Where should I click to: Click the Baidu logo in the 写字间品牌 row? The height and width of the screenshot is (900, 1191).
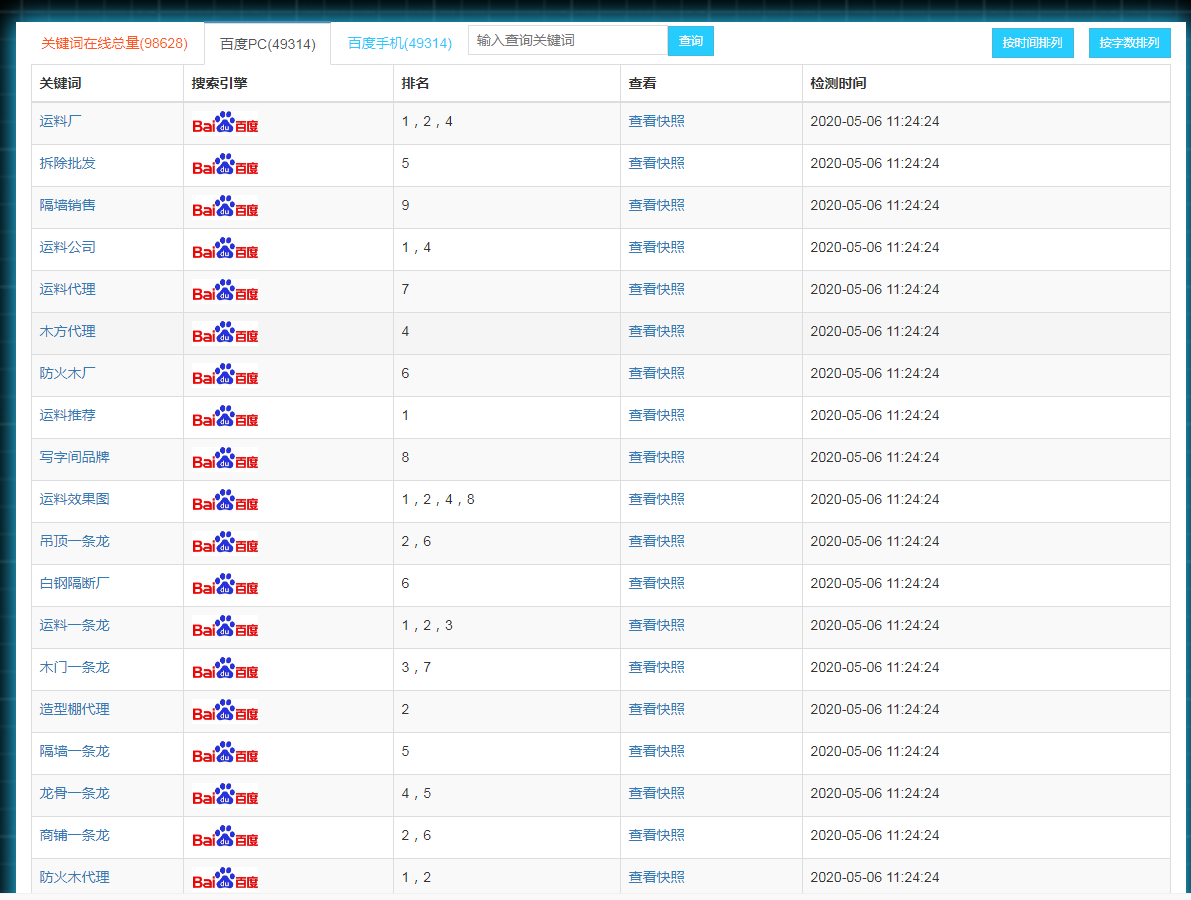[x=225, y=459]
